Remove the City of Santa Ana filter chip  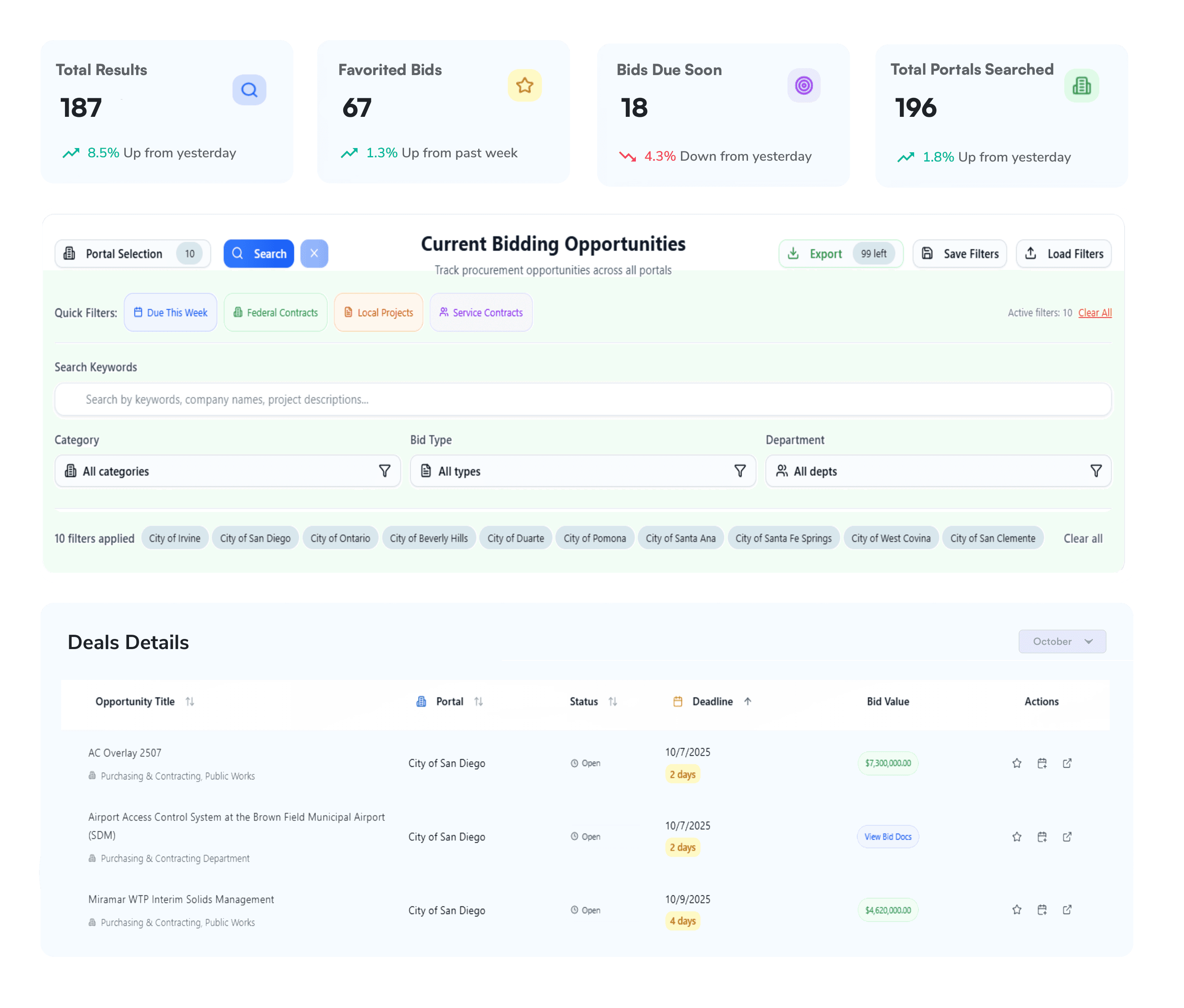tap(680, 538)
